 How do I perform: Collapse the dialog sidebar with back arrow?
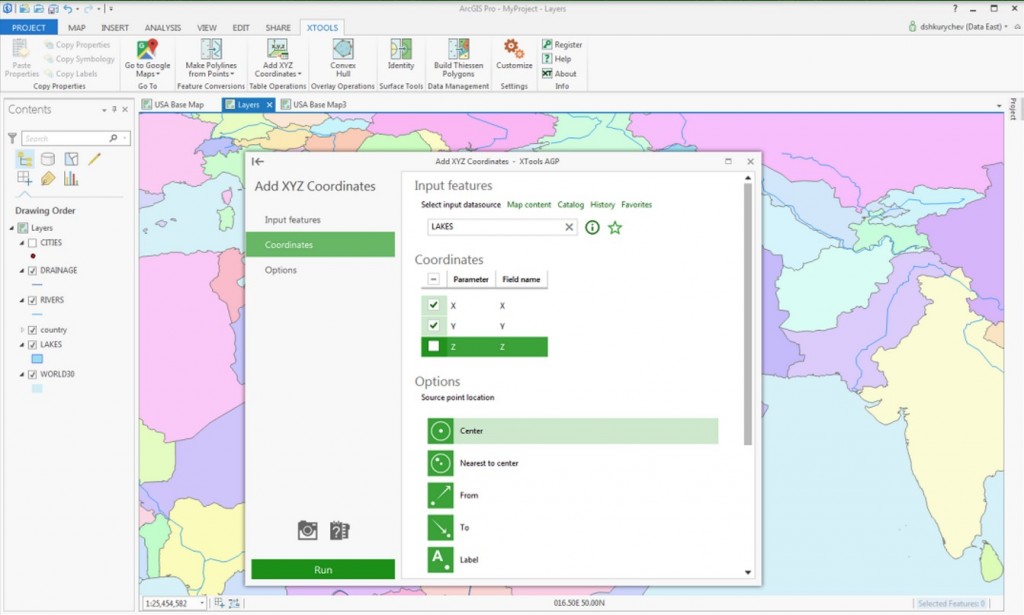pyautogui.click(x=258, y=161)
